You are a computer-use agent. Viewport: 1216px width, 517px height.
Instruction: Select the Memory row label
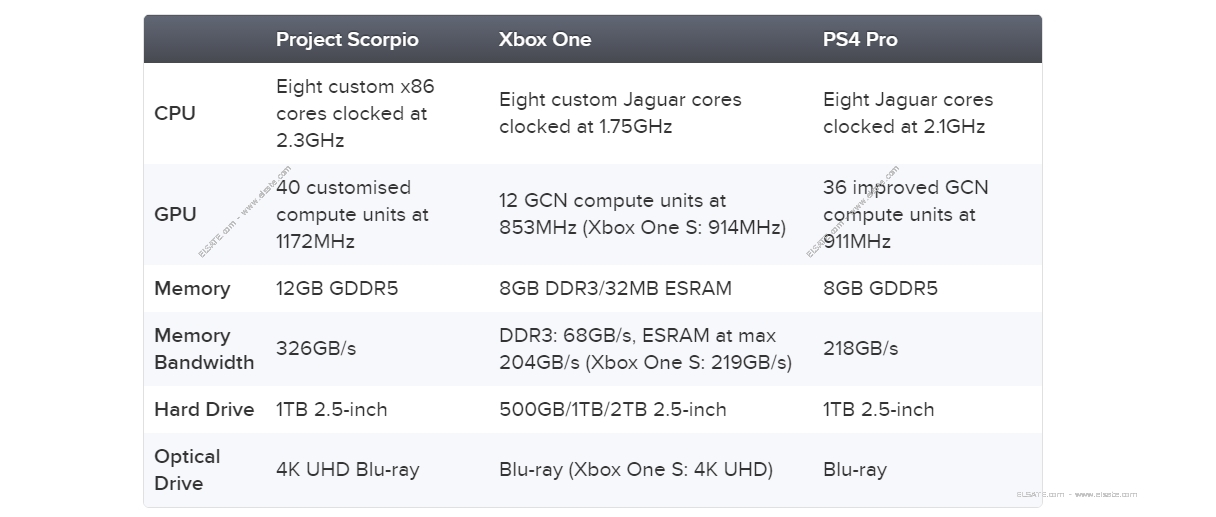coord(192,288)
